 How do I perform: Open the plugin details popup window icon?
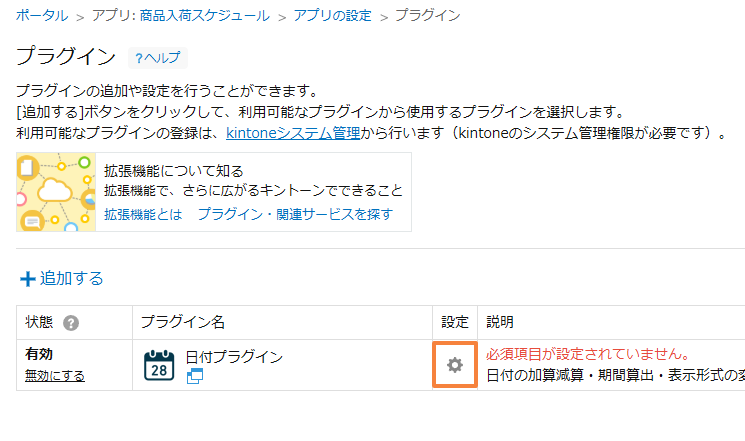(195, 376)
